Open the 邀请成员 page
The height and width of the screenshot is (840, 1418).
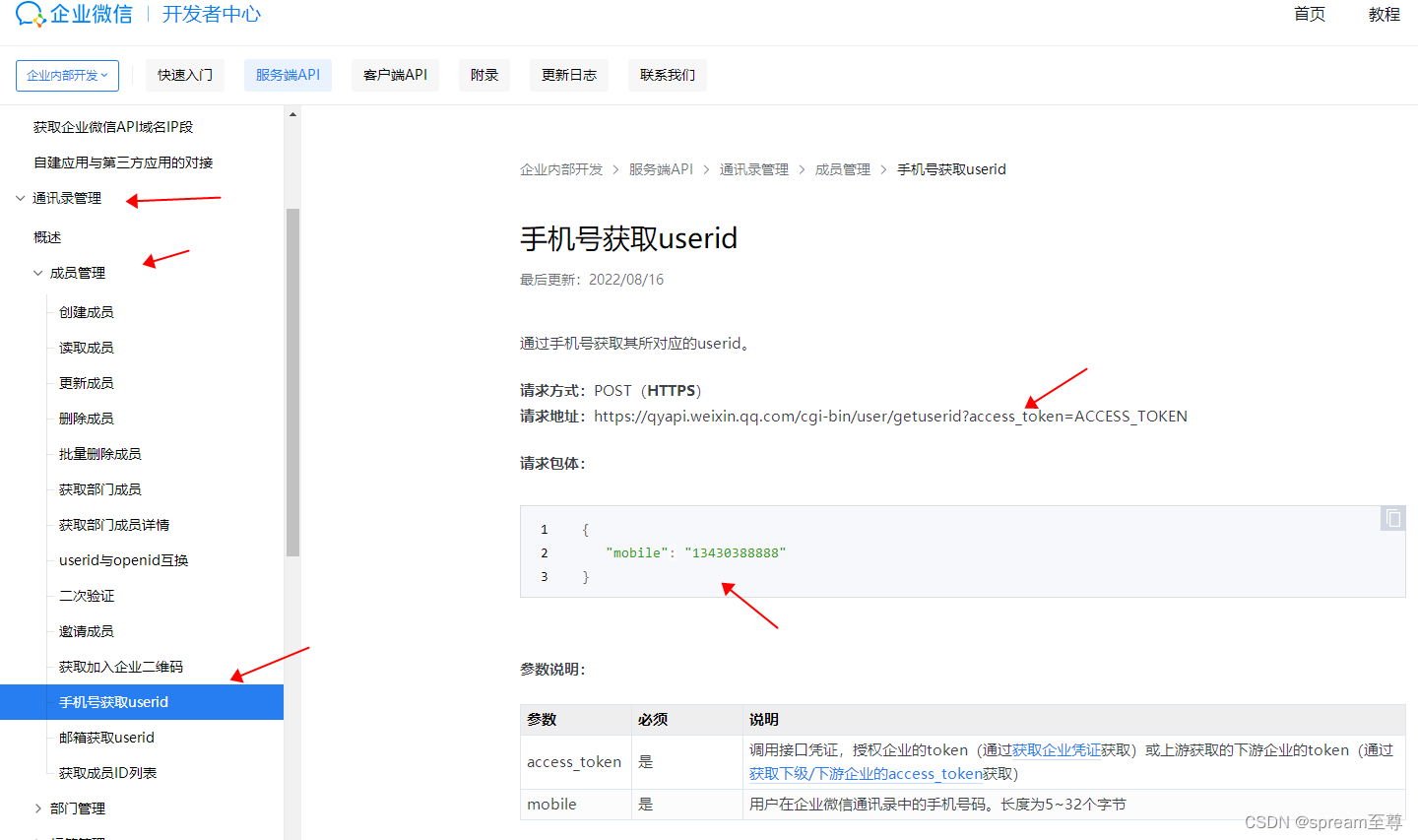[87, 631]
